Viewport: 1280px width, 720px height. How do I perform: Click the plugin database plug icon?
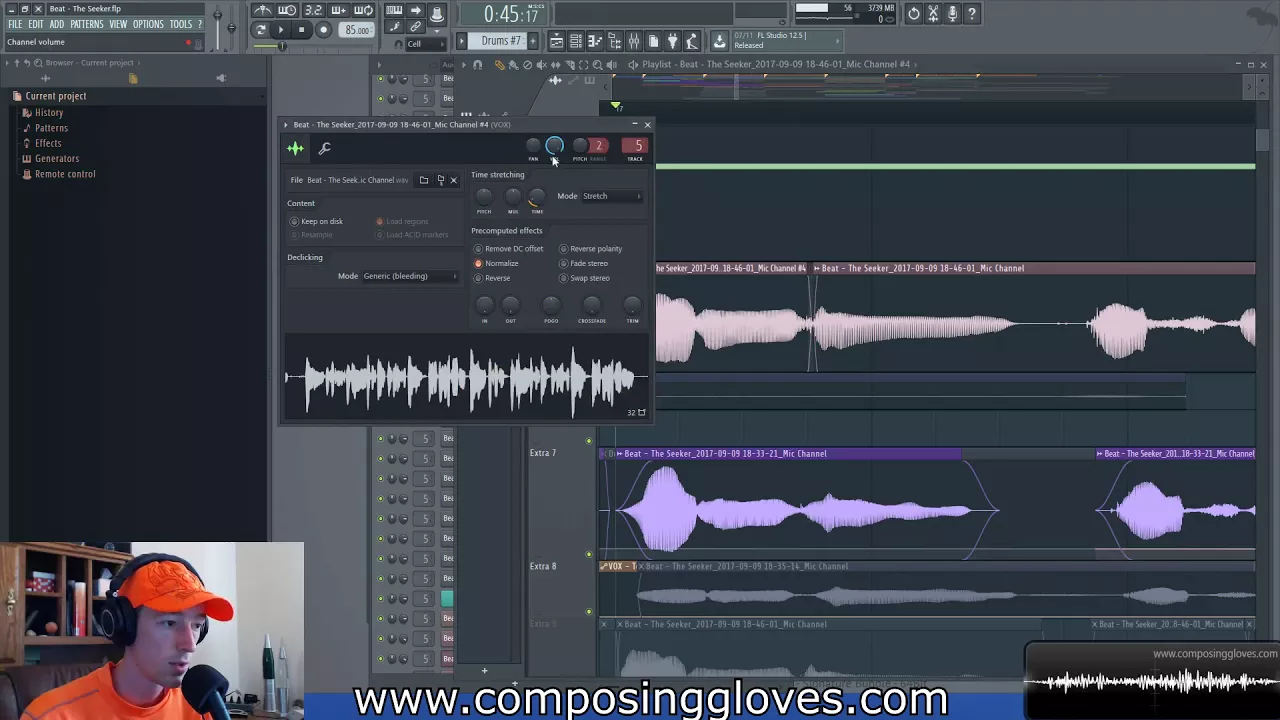(673, 41)
